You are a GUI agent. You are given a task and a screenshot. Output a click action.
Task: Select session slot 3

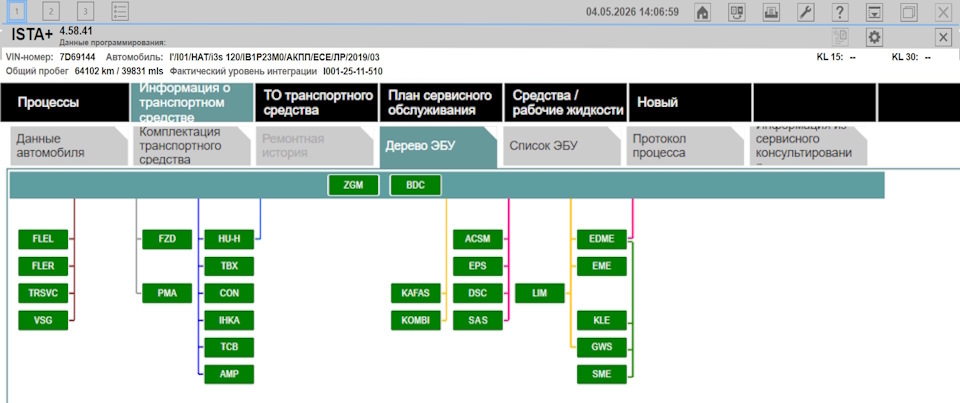click(x=86, y=12)
